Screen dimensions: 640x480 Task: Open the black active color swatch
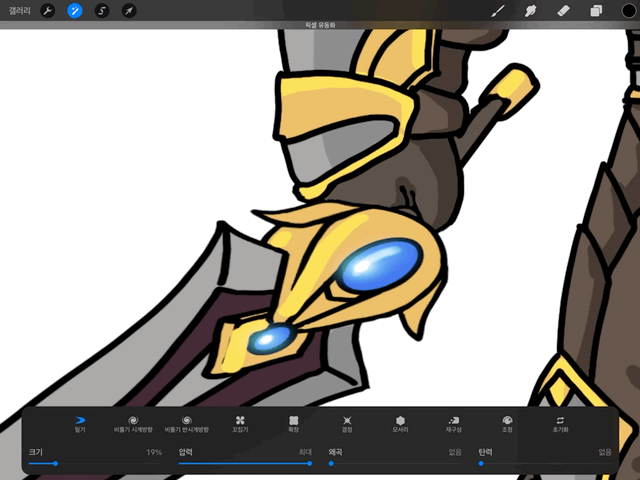(629, 11)
